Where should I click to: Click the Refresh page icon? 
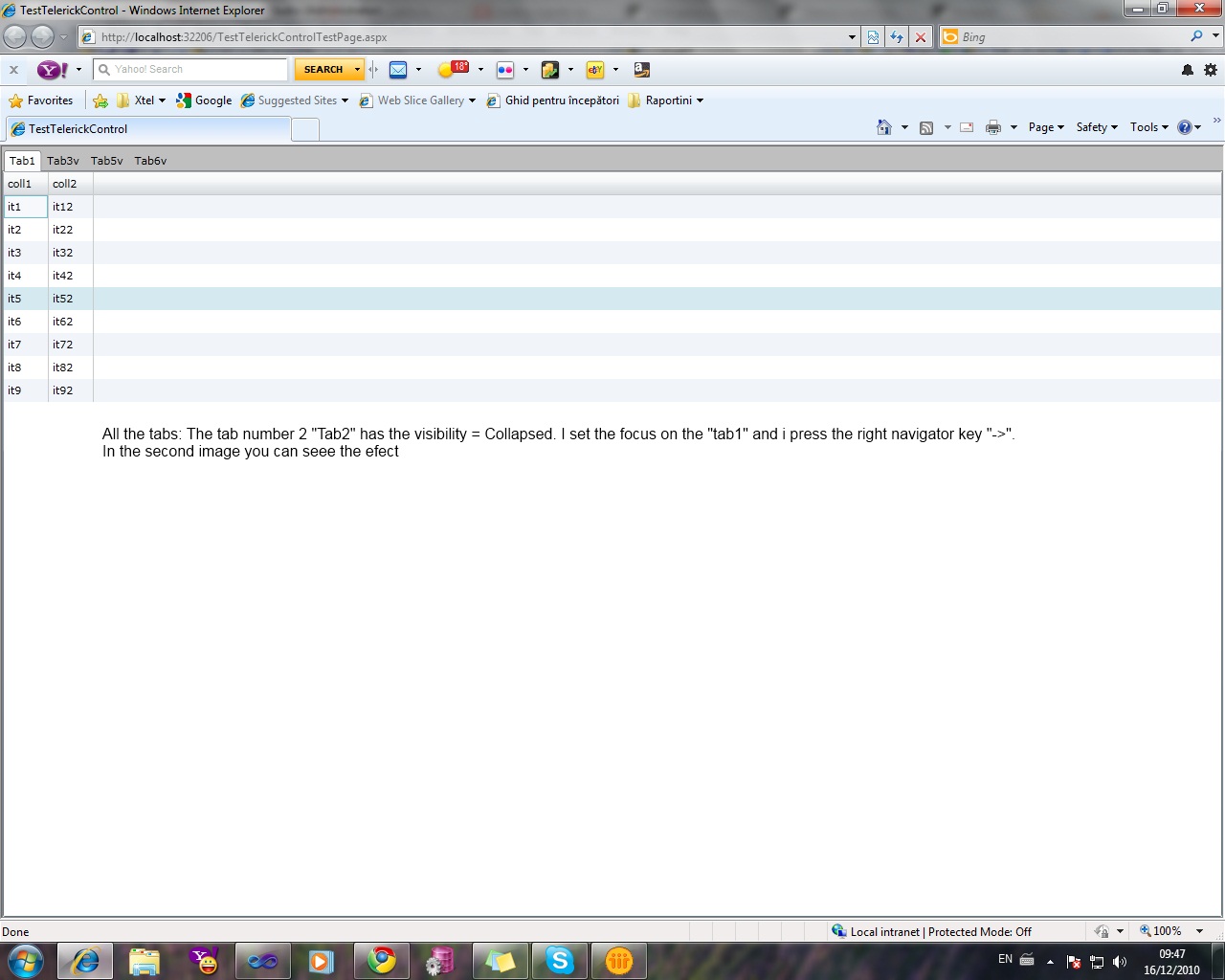pyautogui.click(x=897, y=36)
